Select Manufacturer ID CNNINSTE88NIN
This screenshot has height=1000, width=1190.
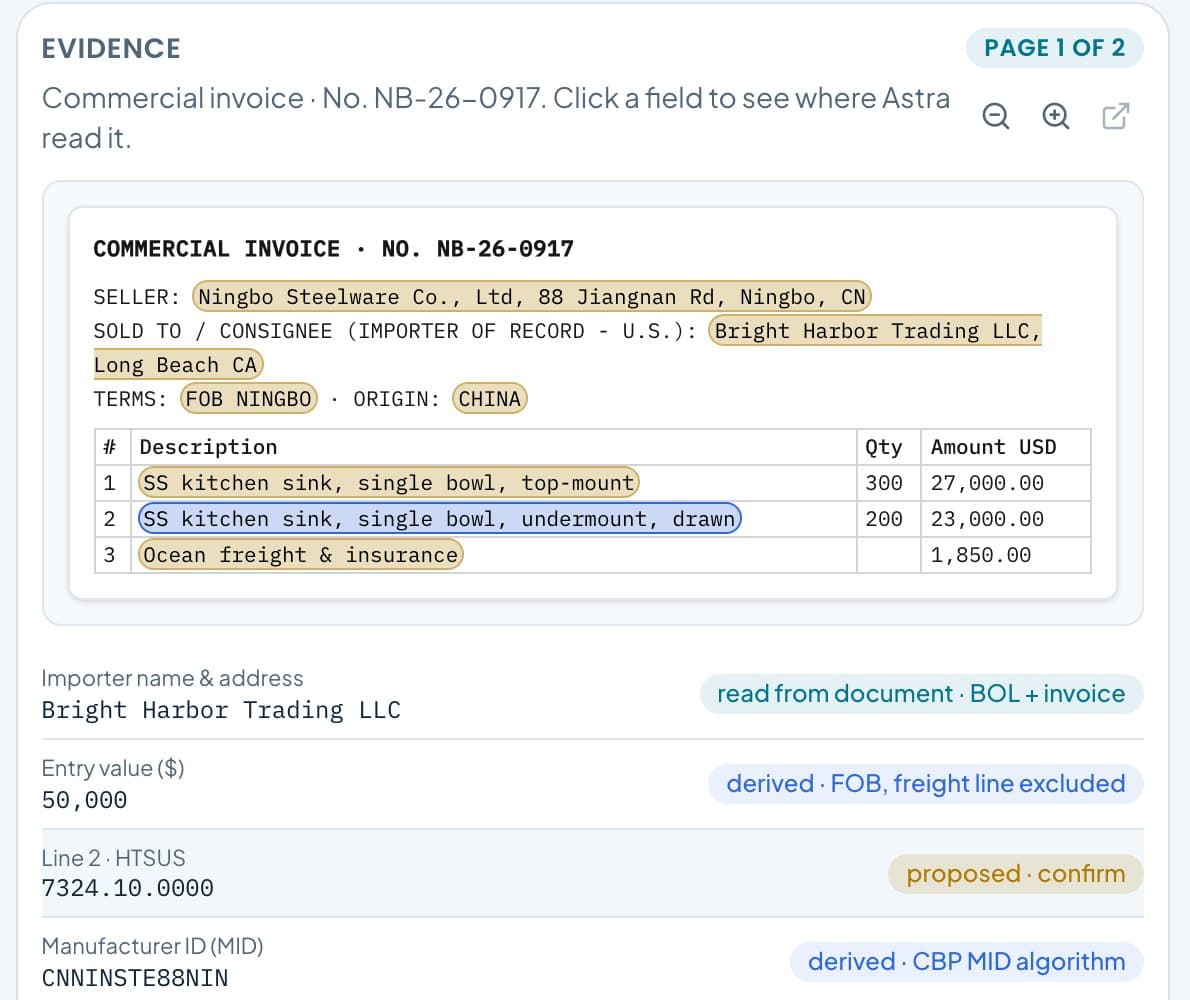135,978
